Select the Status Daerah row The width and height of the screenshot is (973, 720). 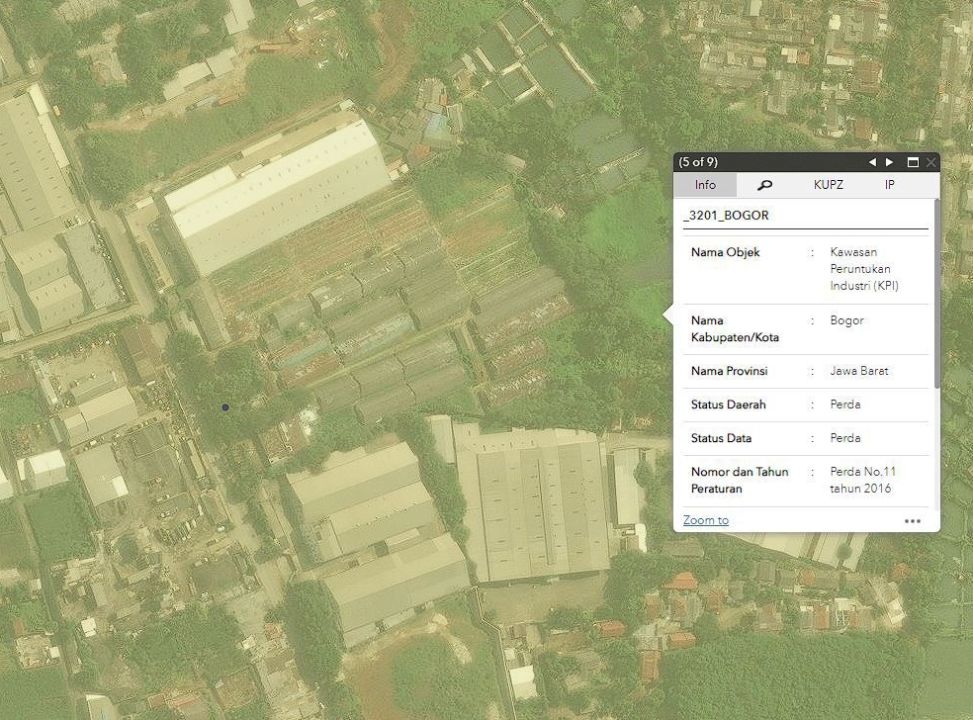point(805,405)
